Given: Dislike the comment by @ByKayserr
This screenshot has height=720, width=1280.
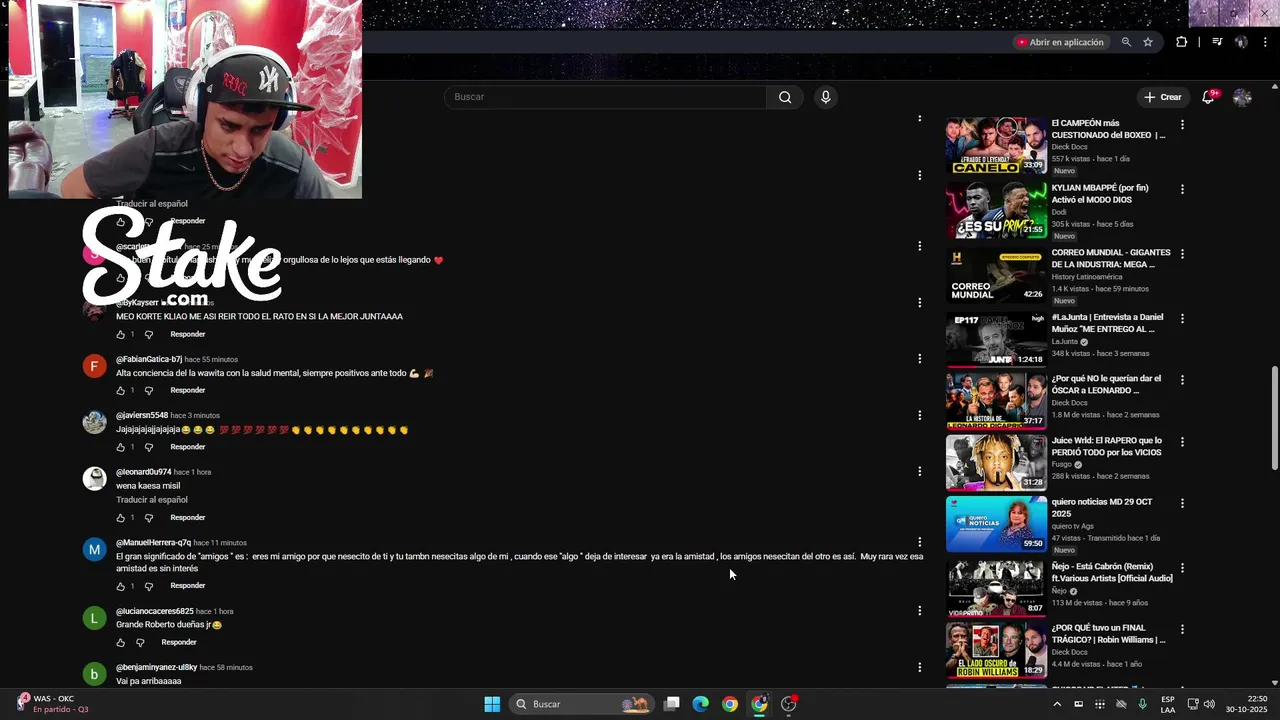Looking at the screenshot, I should coord(149,334).
